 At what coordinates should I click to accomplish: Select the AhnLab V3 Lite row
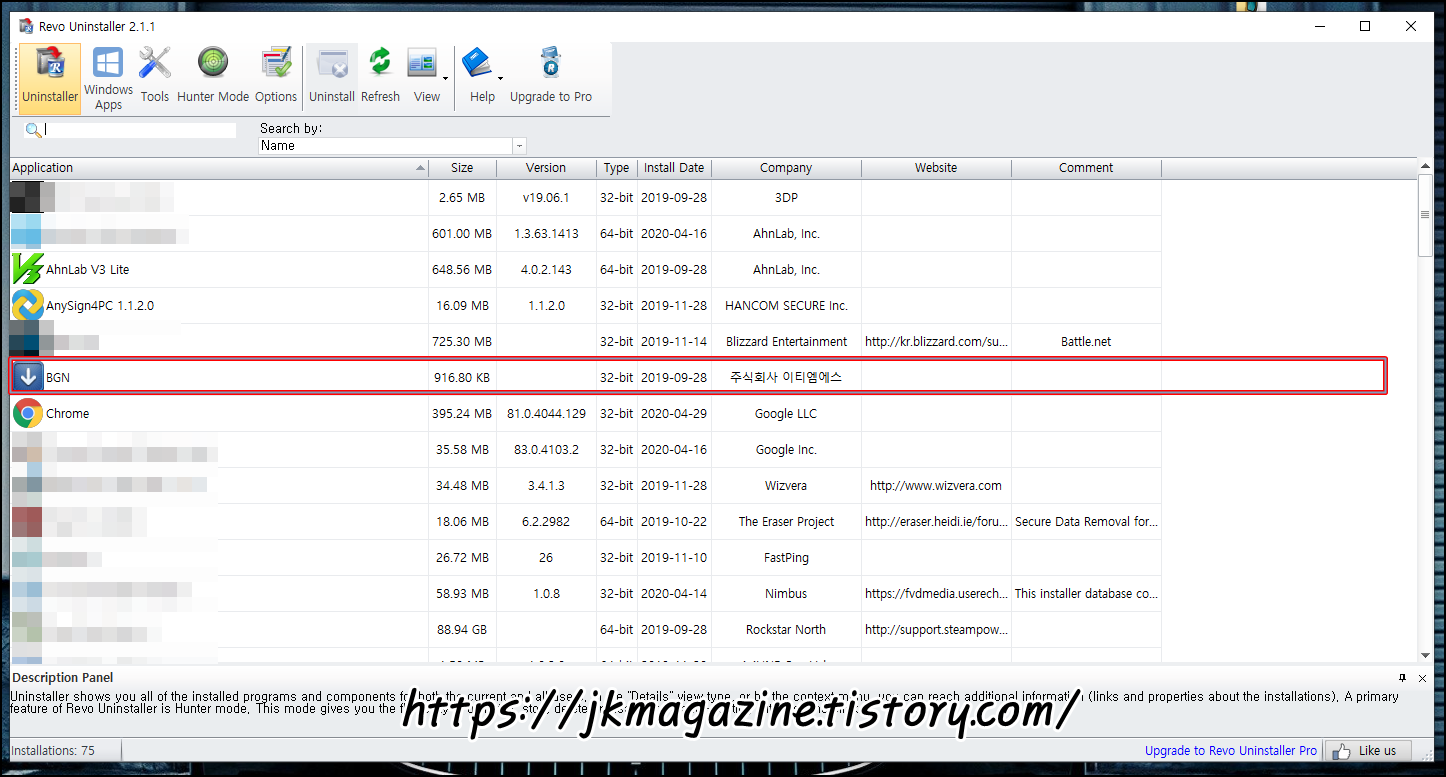pyautogui.click(x=586, y=269)
